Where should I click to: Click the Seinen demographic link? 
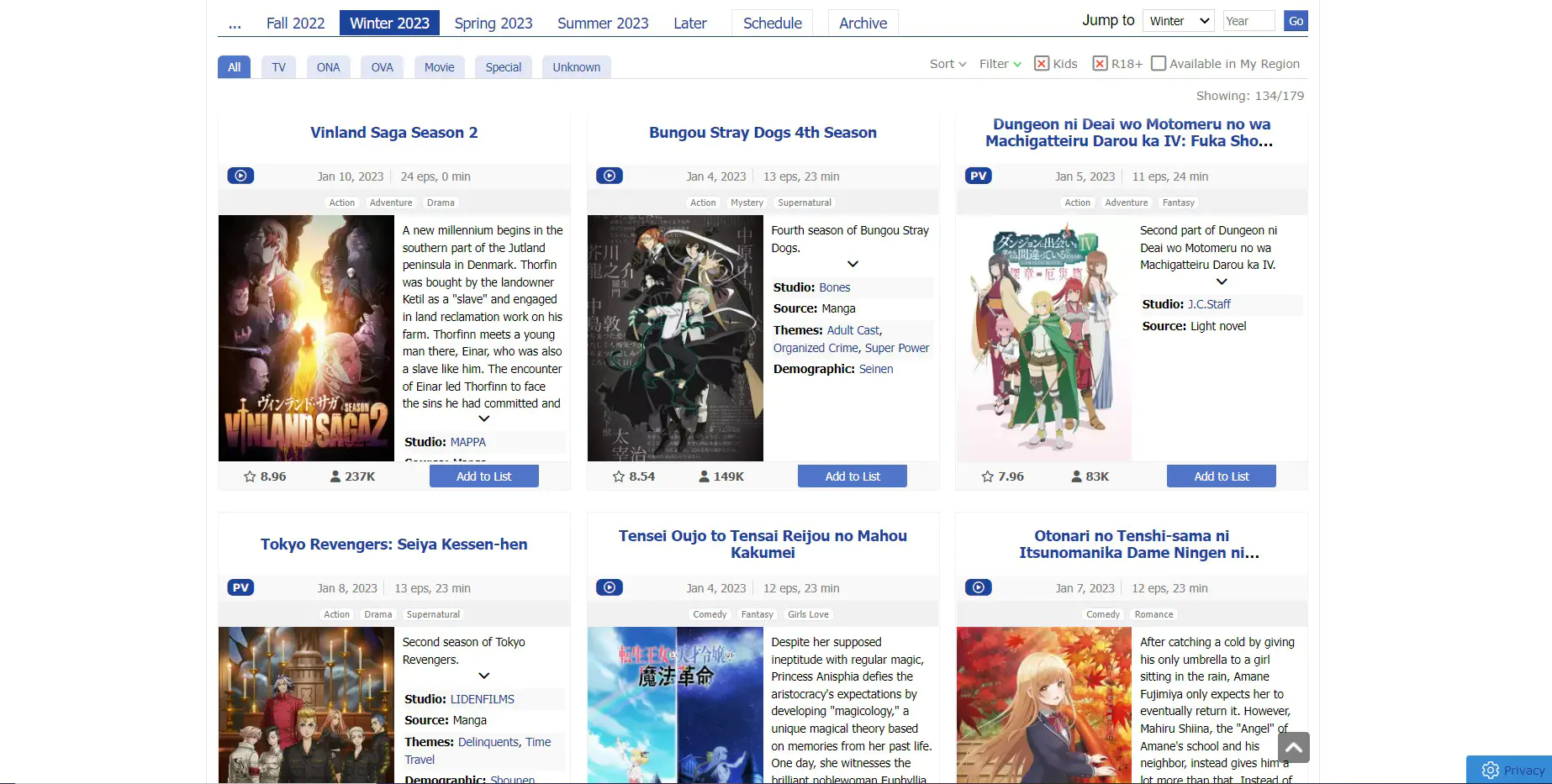click(x=875, y=369)
